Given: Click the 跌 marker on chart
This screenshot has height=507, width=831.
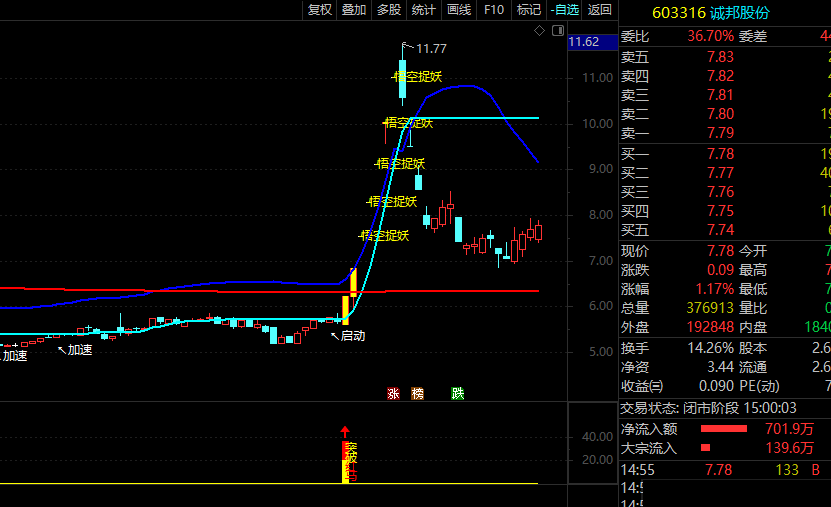Looking at the screenshot, I should (x=458, y=394).
